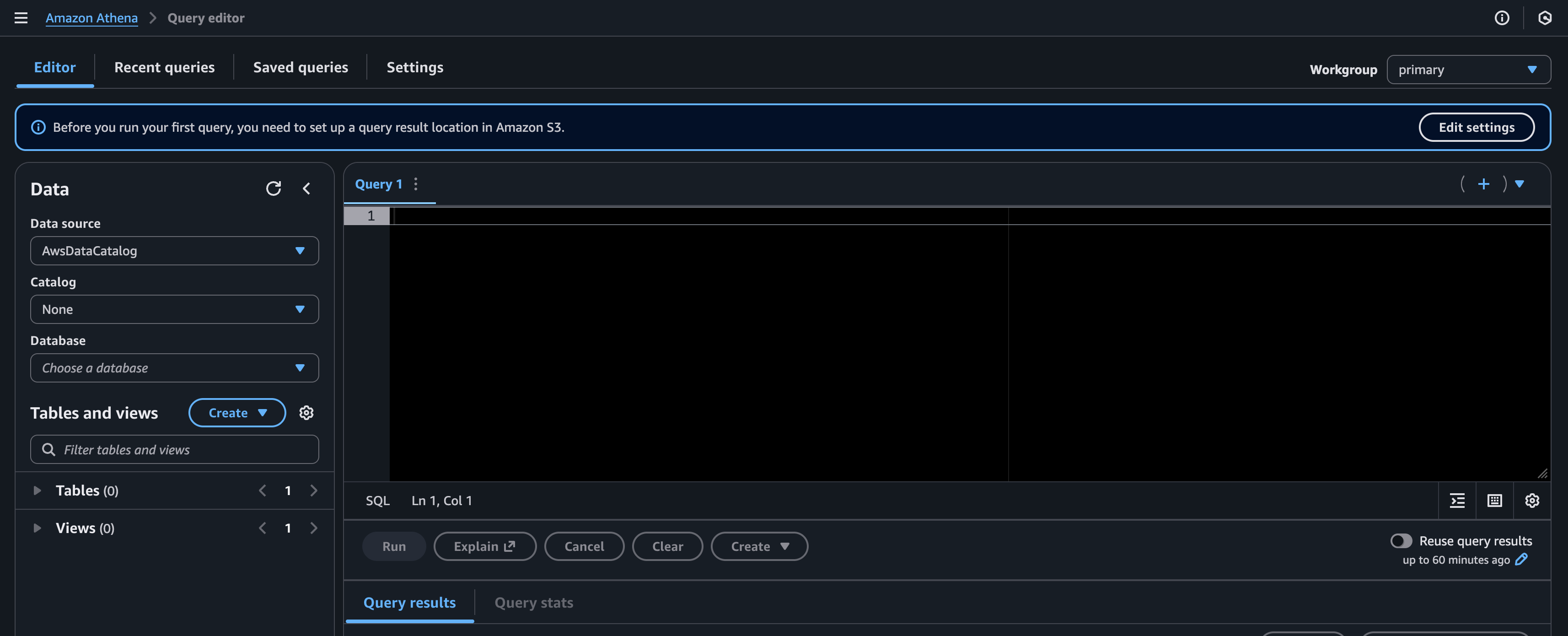Click the Filter tables and views field
The image size is (1568, 636).
pos(174,450)
